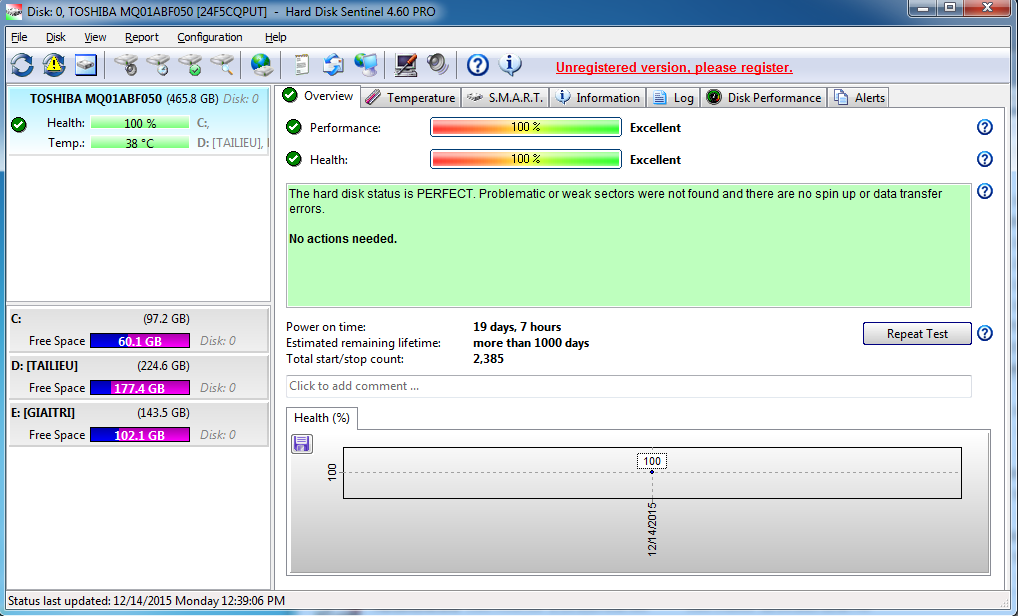Click the globe disk toolbar icon
The height and width of the screenshot is (616, 1018).
pos(261,66)
